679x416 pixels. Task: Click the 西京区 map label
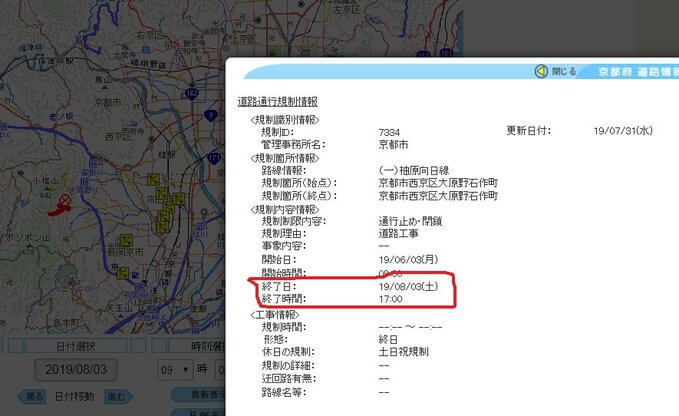pyautogui.click(x=118, y=137)
